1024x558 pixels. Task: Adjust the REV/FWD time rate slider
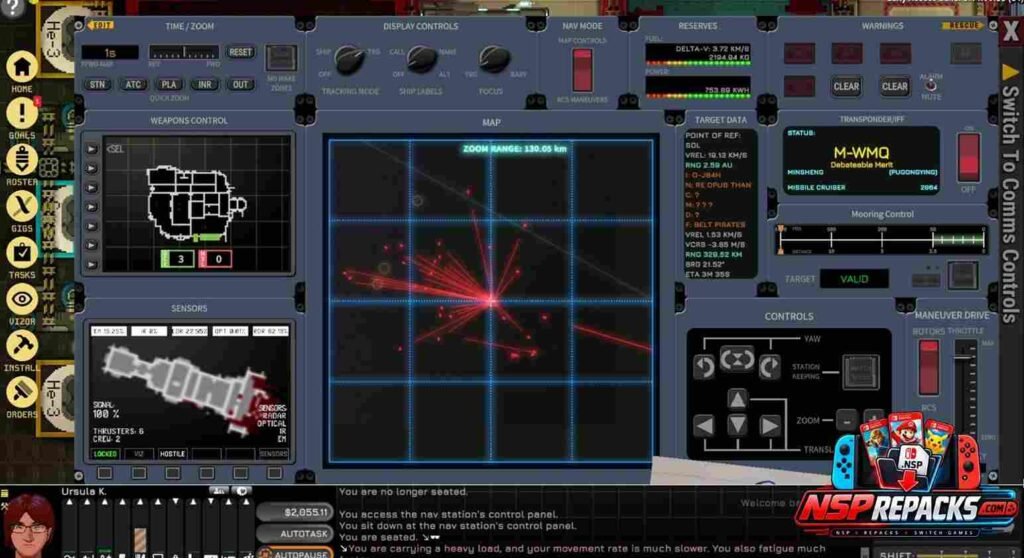tap(184, 52)
